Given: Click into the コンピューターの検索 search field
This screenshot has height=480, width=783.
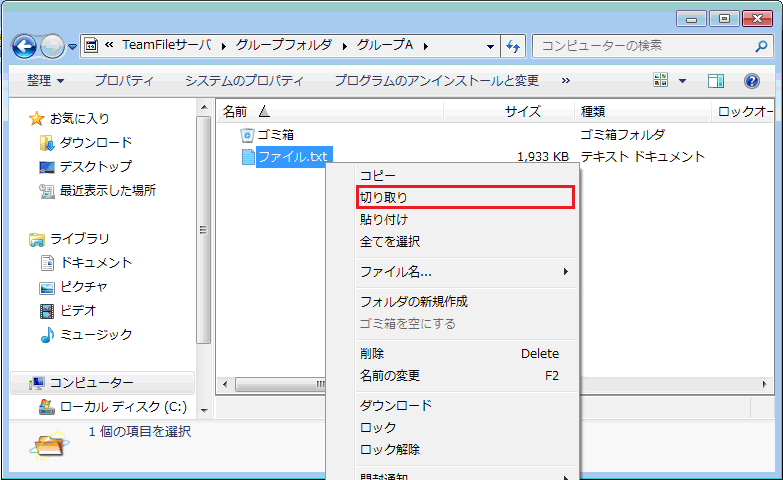Looking at the screenshot, I should click(x=640, y=46).
